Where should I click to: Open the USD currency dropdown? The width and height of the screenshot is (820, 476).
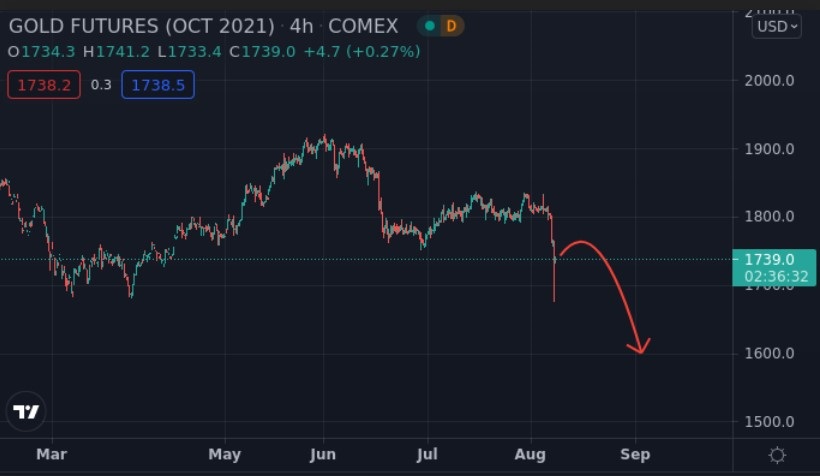[777, 26]
